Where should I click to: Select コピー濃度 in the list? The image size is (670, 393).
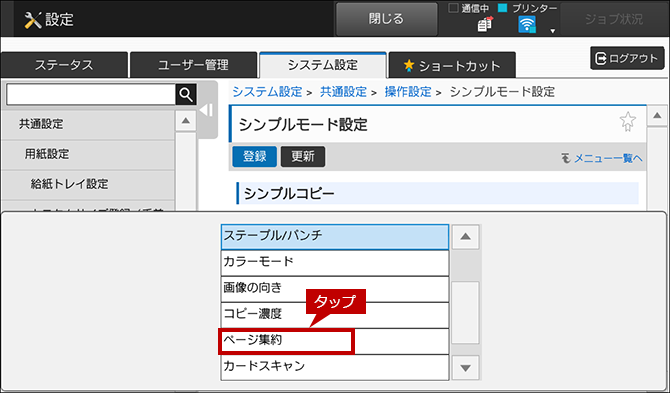coord(335,315)
